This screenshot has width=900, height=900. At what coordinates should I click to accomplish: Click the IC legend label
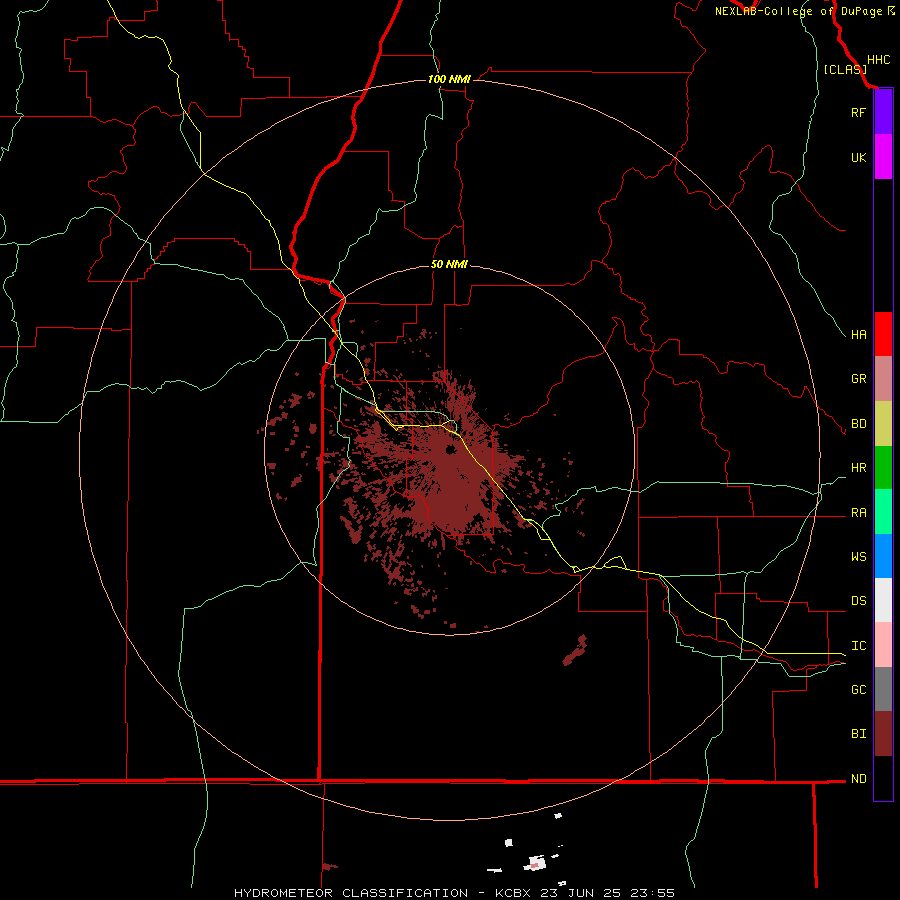pos(859,646)
